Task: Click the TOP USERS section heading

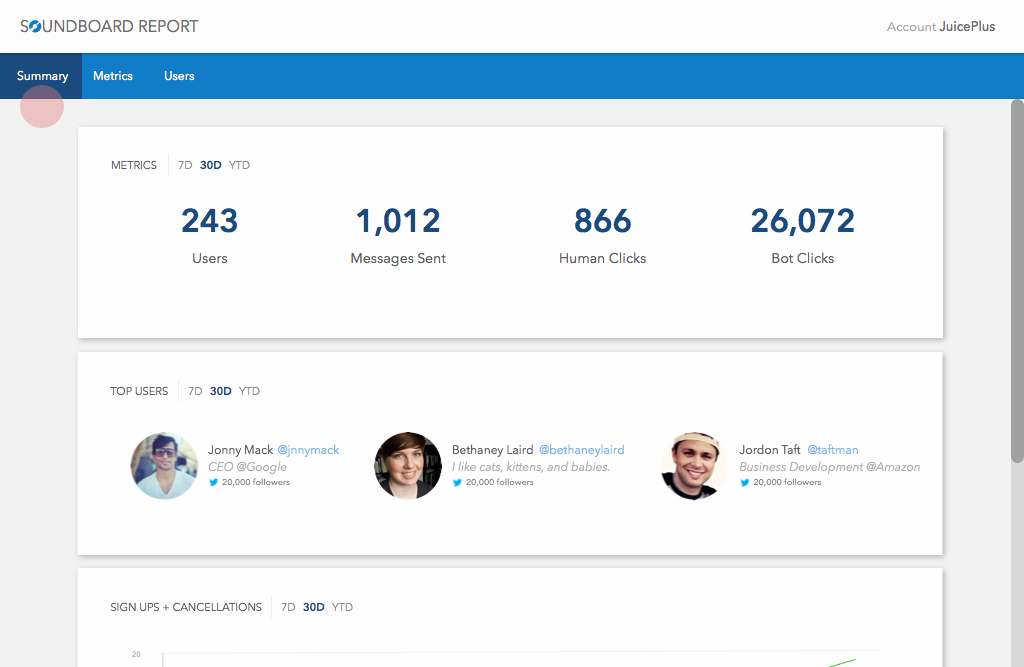Action: click(x=139, y=391)
